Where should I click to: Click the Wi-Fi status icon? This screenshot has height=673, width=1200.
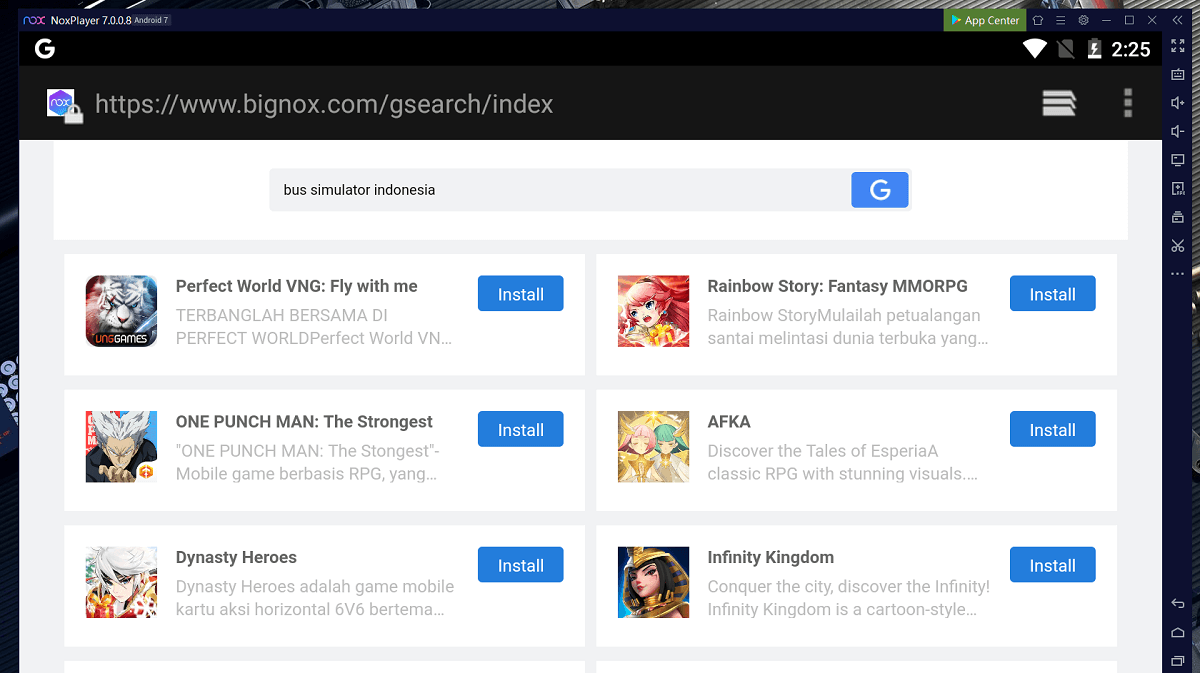(1034, 49)
